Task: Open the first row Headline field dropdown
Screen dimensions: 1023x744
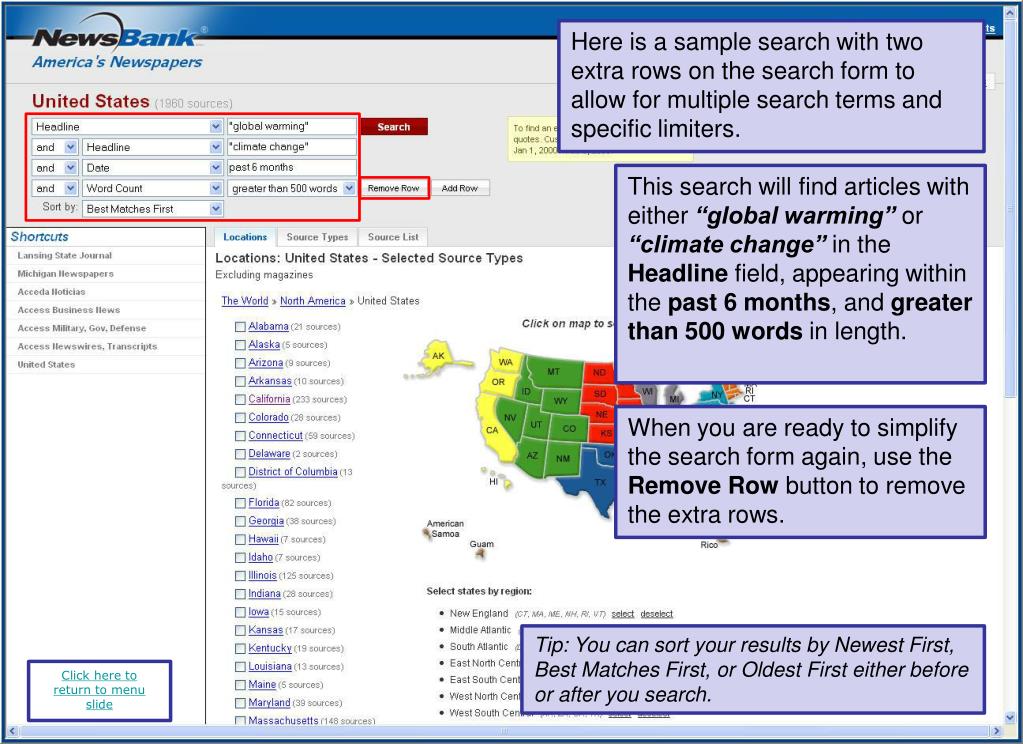Action: point(216,127)
